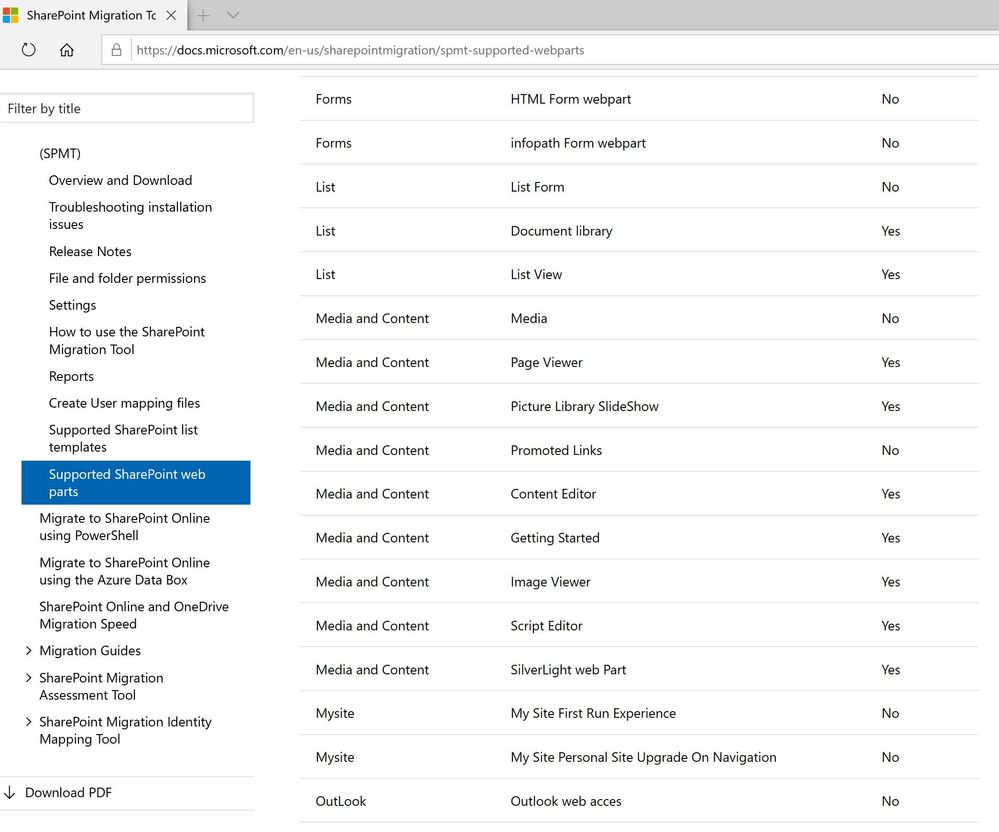This screenshot has width=999, height=832.
Task: Click the Document library cell
Action: click(561, 231)
